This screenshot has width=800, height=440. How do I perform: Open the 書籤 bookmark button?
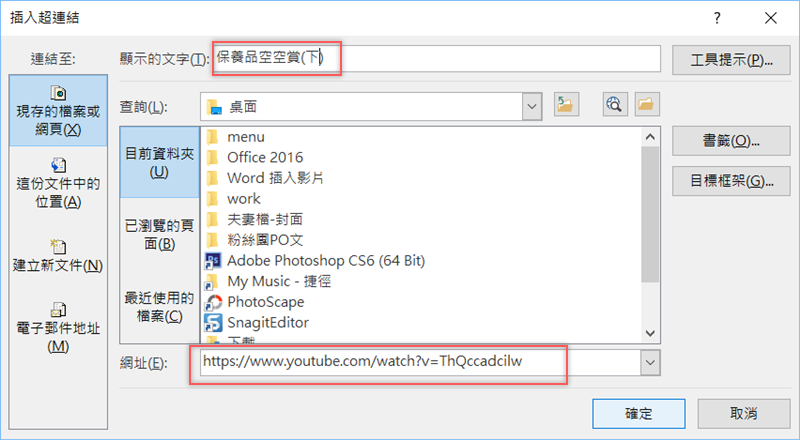tap(731, 141)
